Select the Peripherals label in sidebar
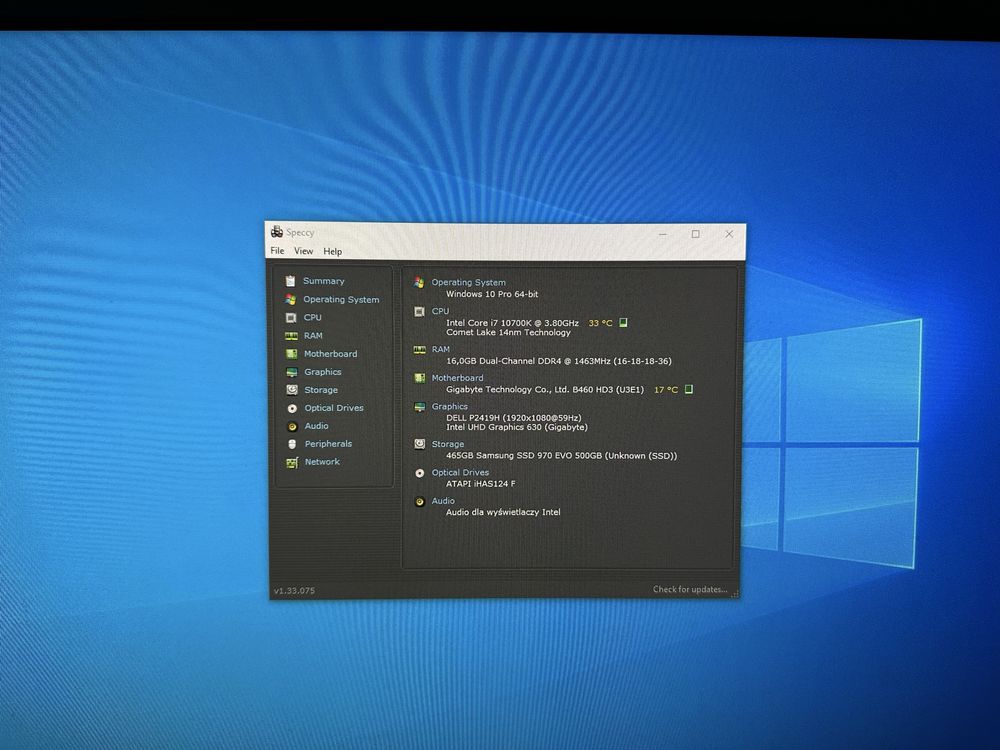1000x750 pixels. tap(328, 444)
